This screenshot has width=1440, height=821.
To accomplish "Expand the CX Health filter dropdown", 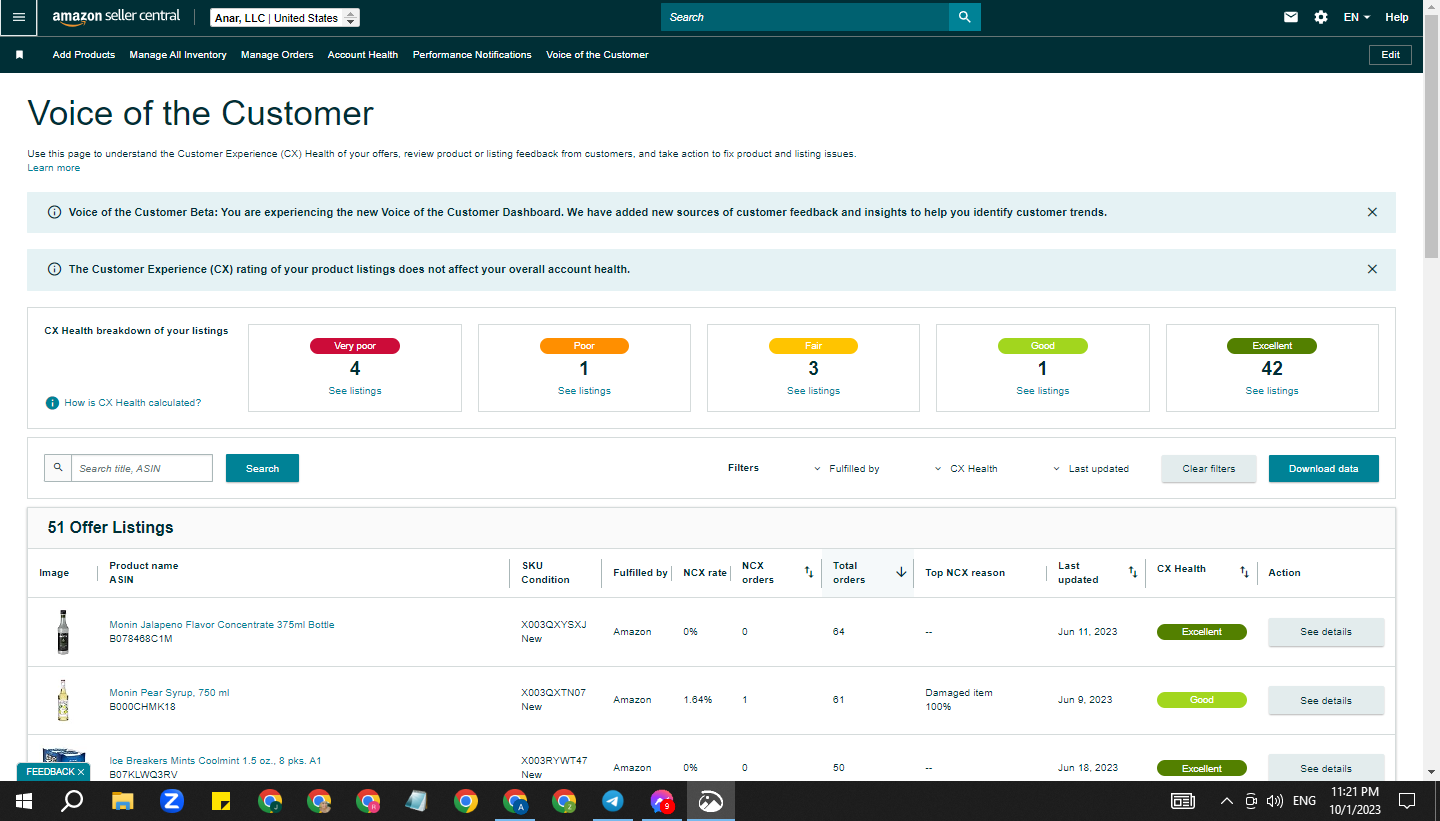I will 966,469.
